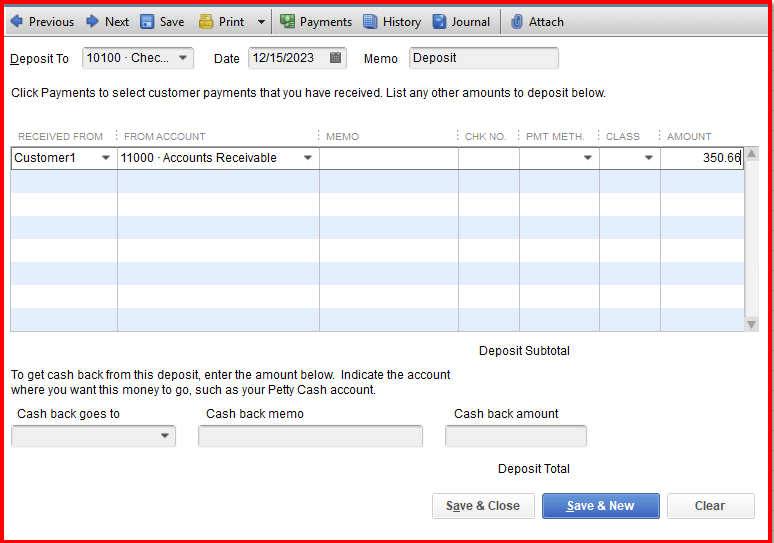
Task: Open the Pmt Meth. dropdown in first row
Action: 587,158
